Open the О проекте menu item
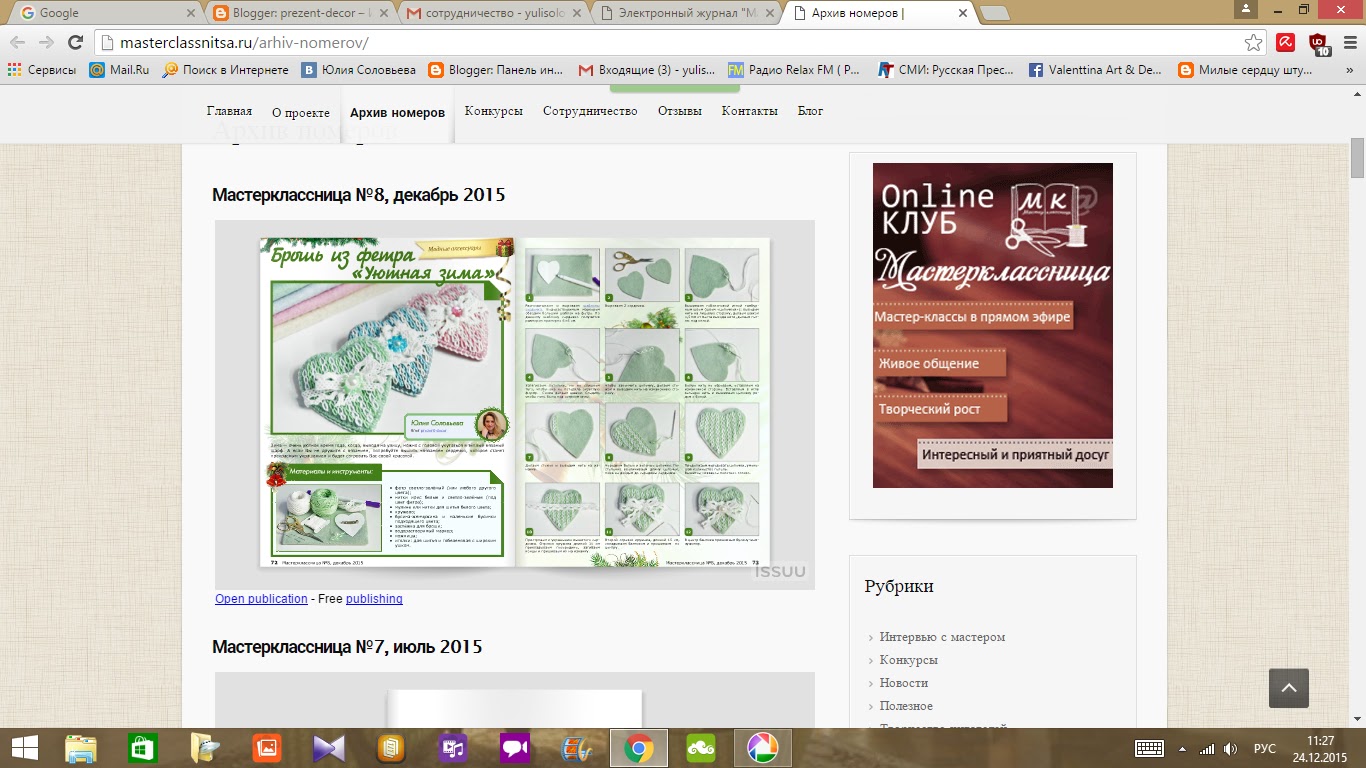The height and width of the screenshot is (768, 1366). [x=301, y=112]
